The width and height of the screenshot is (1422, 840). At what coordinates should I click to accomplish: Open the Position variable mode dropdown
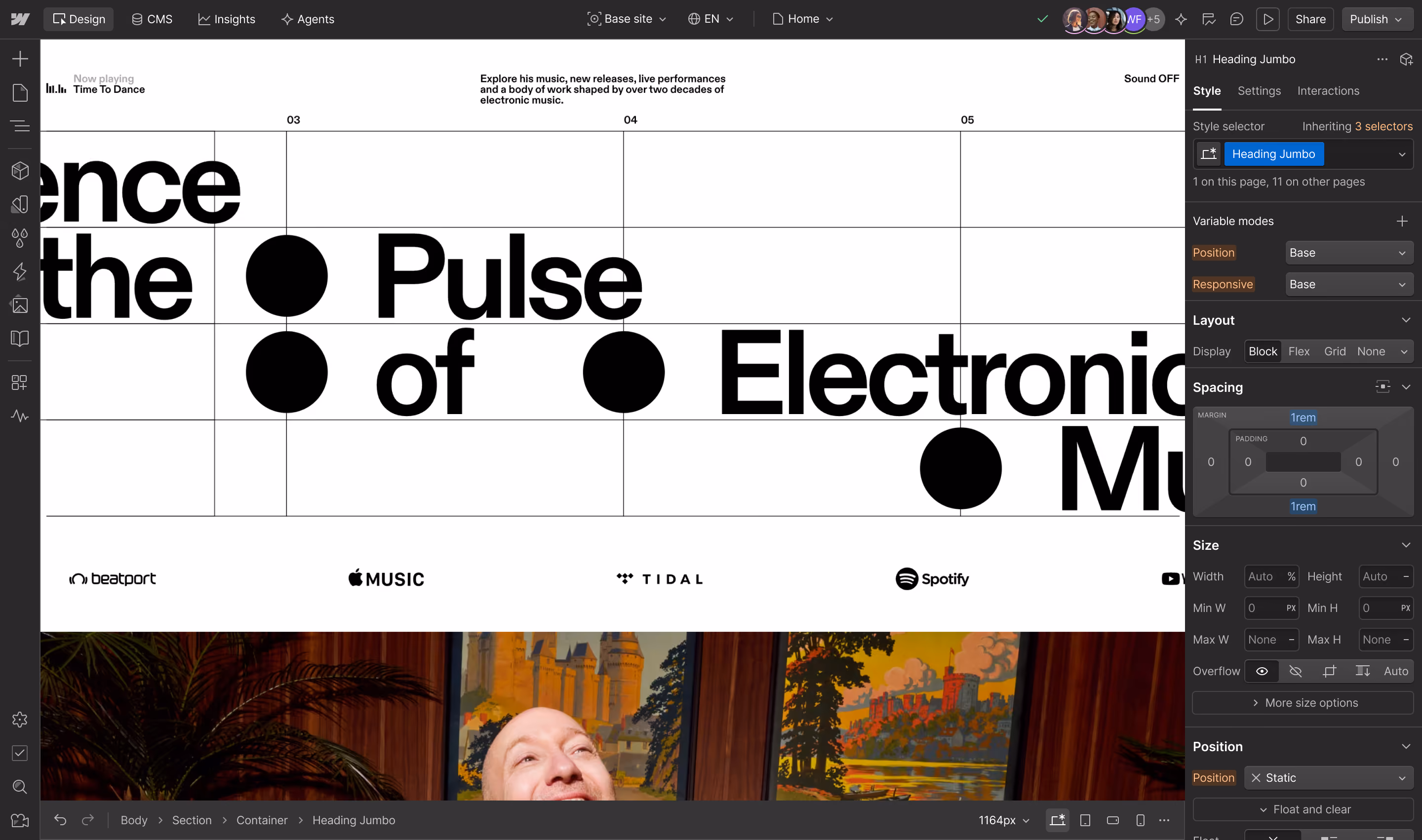[1349, 253]
